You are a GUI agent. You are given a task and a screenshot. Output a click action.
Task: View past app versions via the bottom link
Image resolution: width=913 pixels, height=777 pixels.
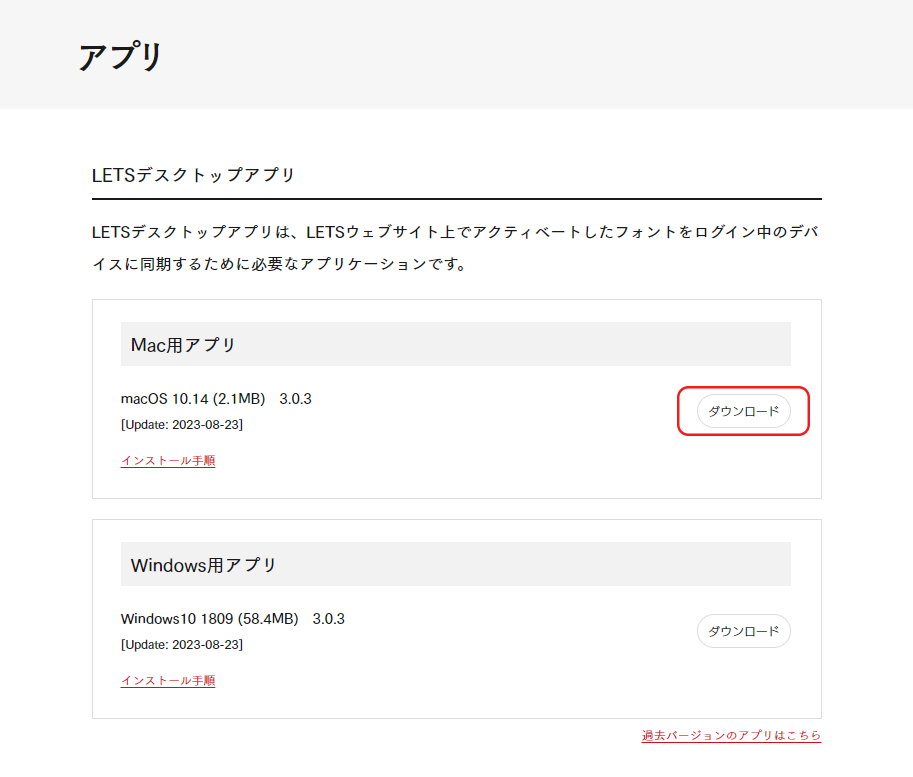point(731,735)
